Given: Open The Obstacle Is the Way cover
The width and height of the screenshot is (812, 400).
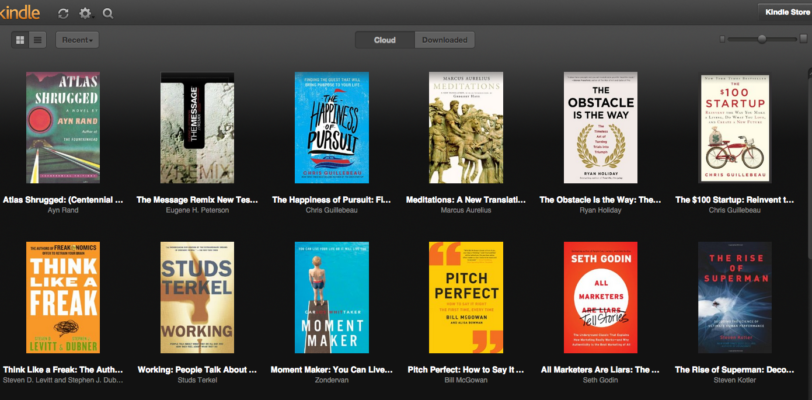Looking at the screenshot, I should [600, 127].
